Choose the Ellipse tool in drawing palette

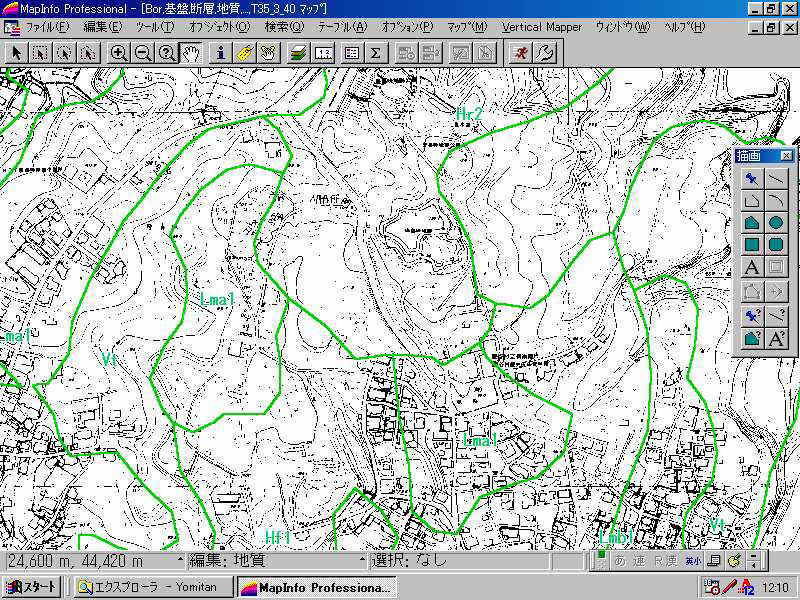pyautogui.click(x=776, y=223)
